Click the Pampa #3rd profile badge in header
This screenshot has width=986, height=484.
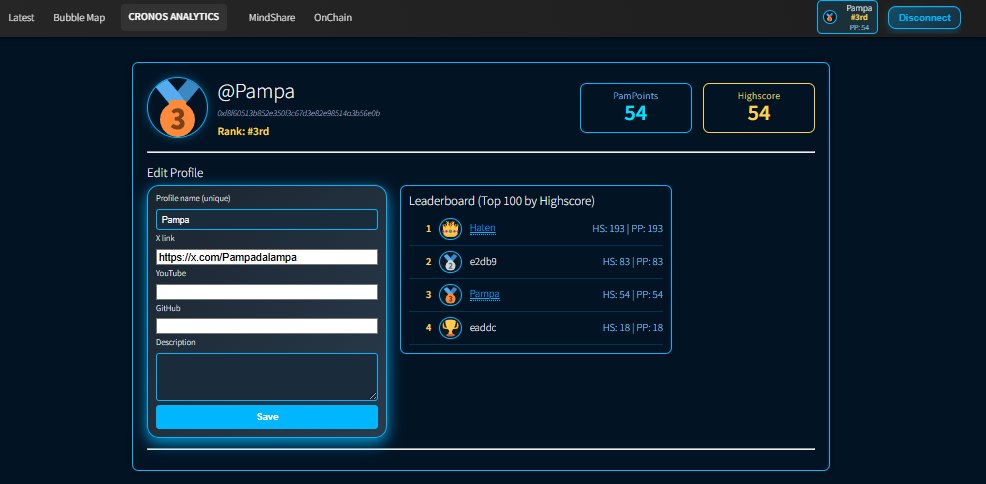point(847,17)
